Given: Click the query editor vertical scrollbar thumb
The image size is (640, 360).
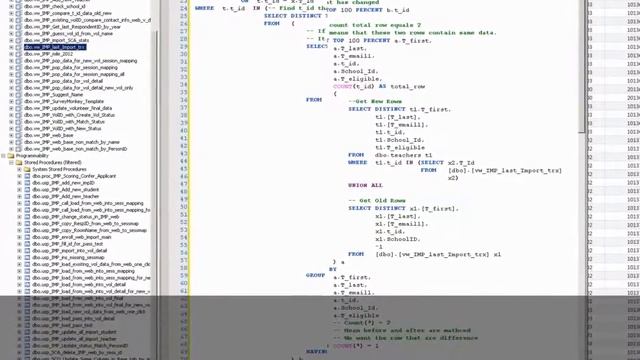Looking at the screenshot, I should [x=582, y=65].
